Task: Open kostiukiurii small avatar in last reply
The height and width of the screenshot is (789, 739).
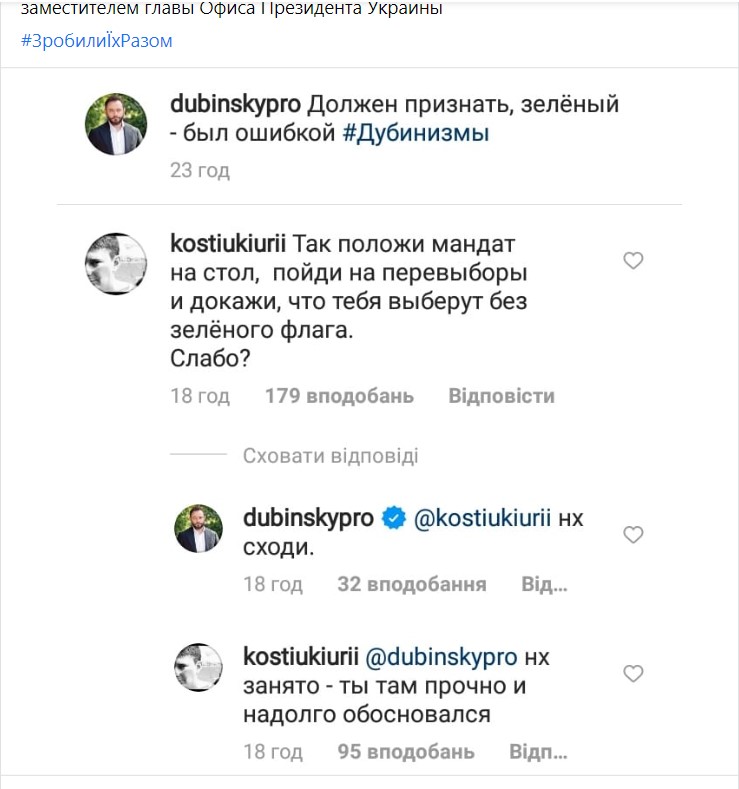Action: click(x=198, y=667)
